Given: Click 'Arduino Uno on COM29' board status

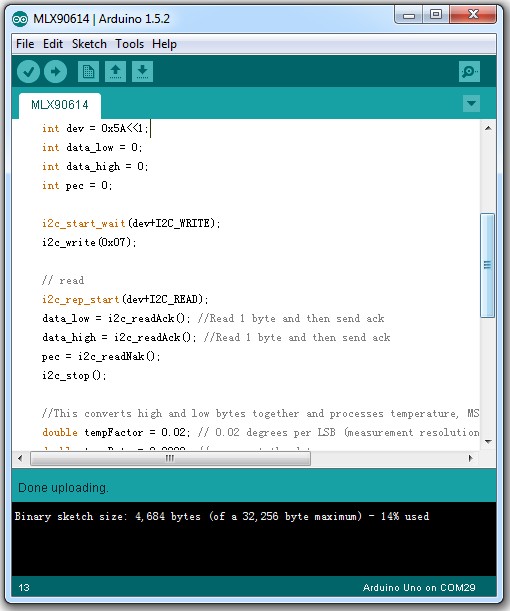Looking at the screenshot, I should tap(419, 588).
